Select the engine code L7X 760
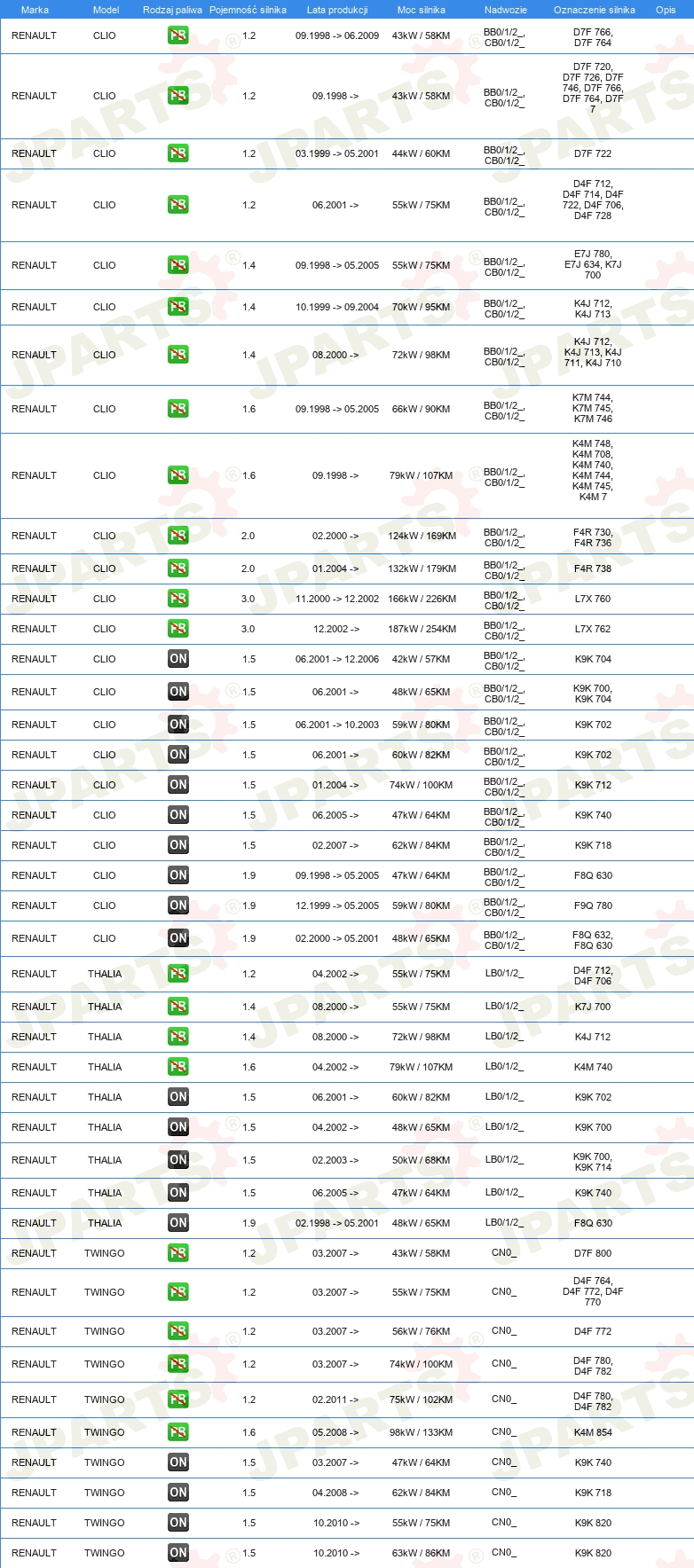The image size is (694, 1568). 593,599
